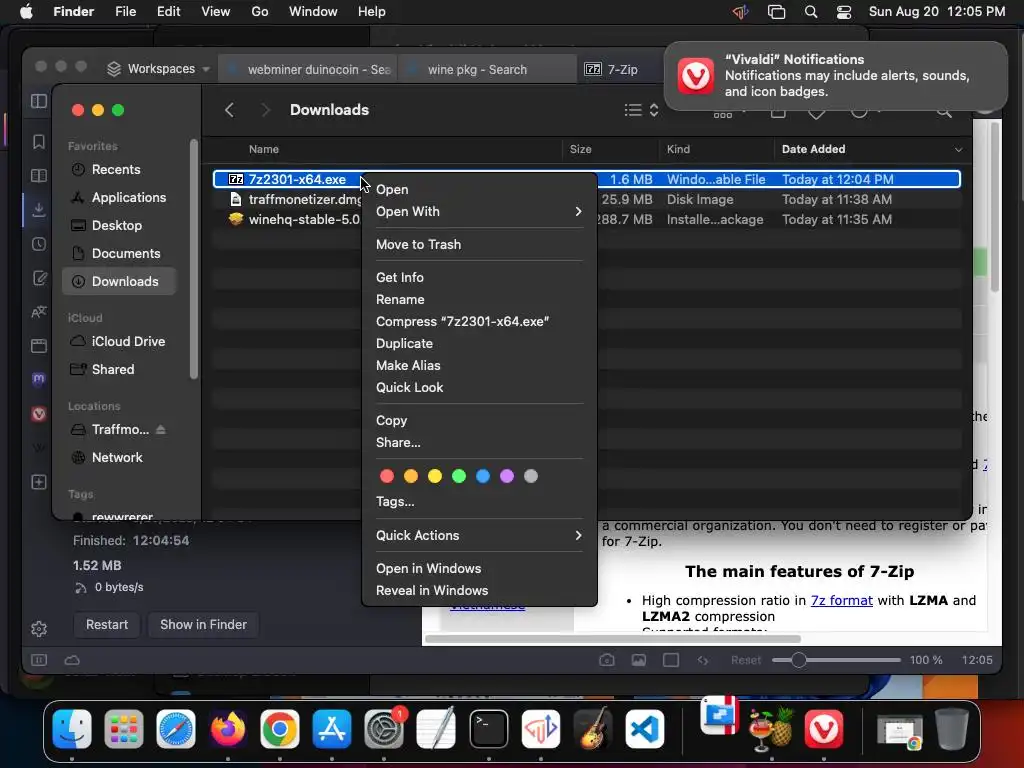Sort Finder list by the Size column
This screenshot has height=768, width=1024.
(610, 150)
